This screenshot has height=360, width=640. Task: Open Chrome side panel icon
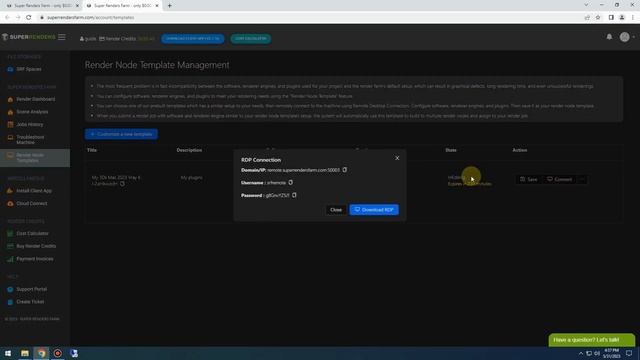[x=611, y=18]
